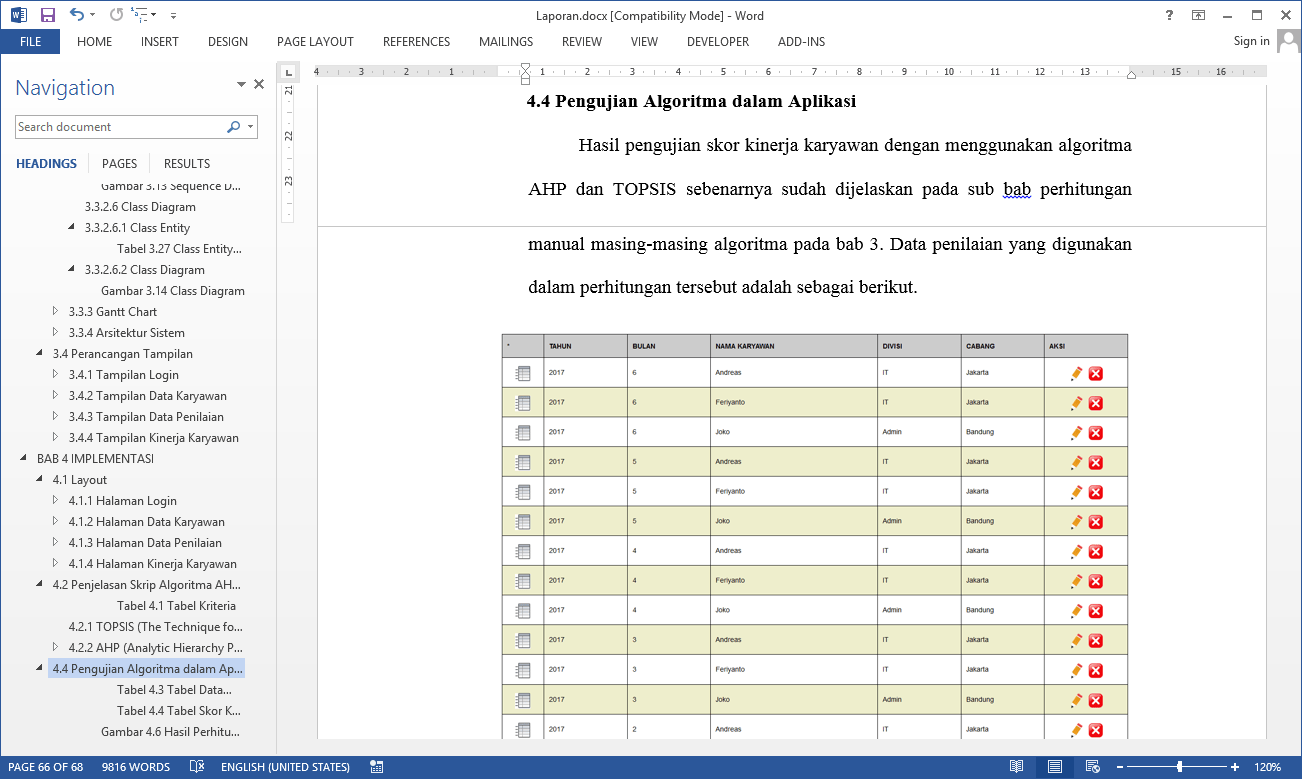Open the REFERENCES ribbon tab
The width and height of the screenshot is (1302, 779).
(416, 42)
